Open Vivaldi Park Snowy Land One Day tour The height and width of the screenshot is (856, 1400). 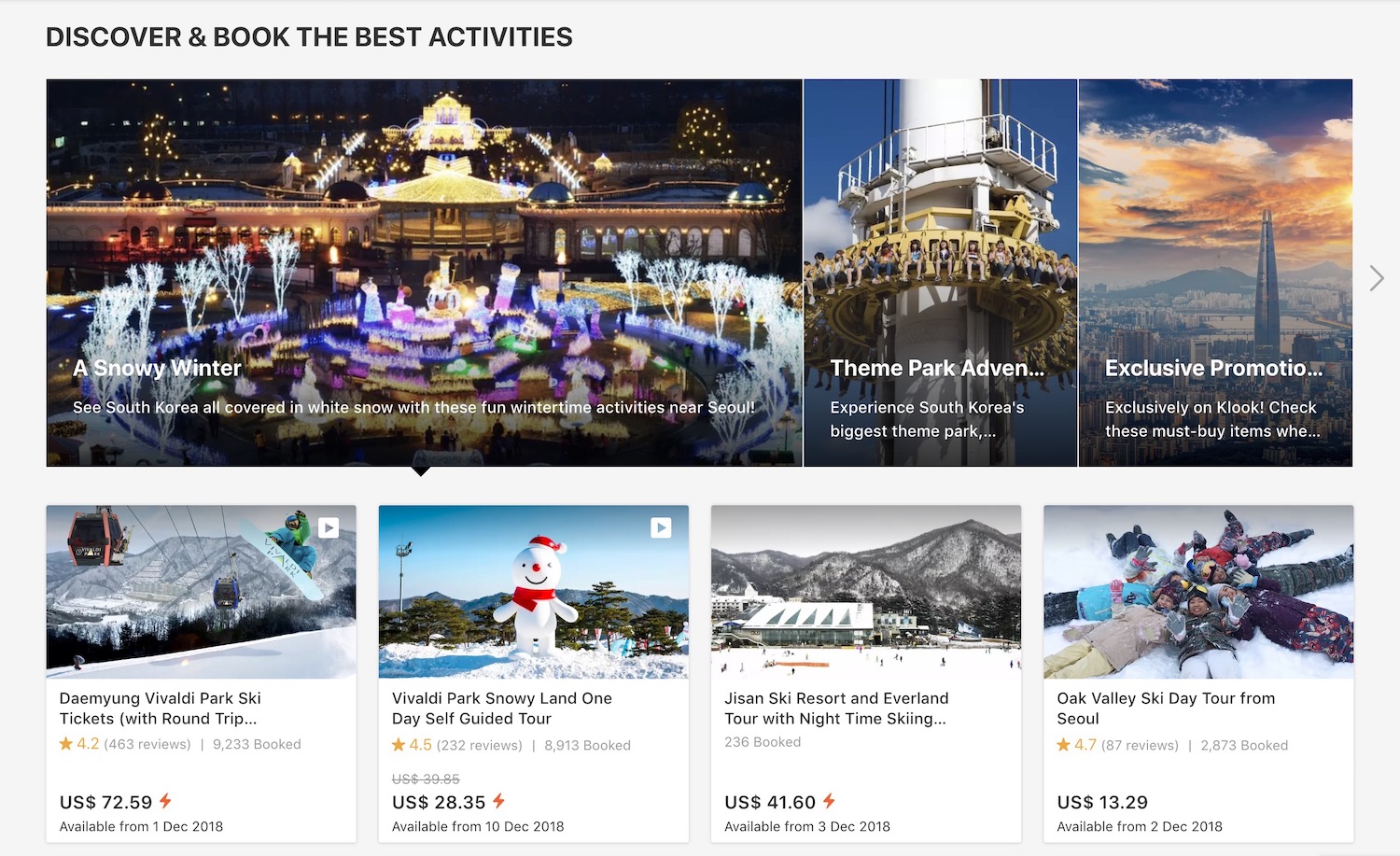pyautogui.click(x=502, y=709)
